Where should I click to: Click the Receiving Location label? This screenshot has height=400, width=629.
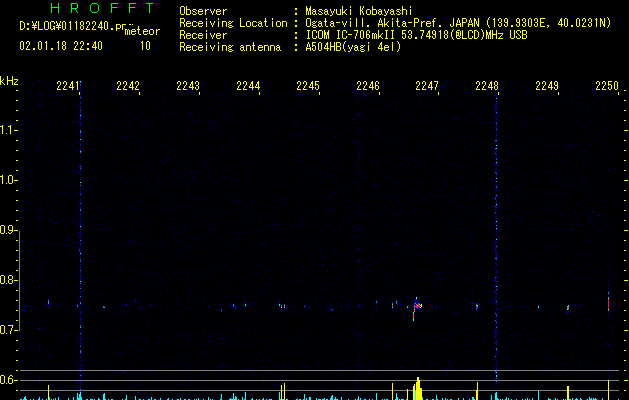[233, 23]
